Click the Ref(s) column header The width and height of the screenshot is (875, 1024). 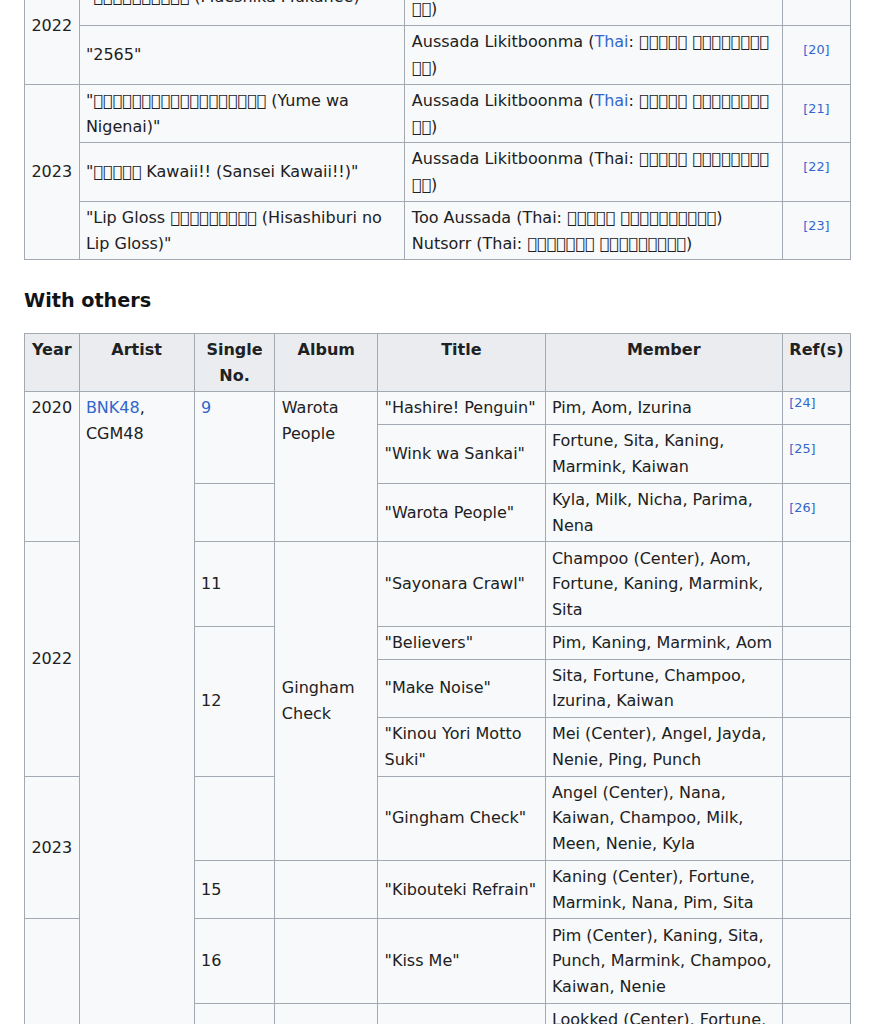coord(816,350)
